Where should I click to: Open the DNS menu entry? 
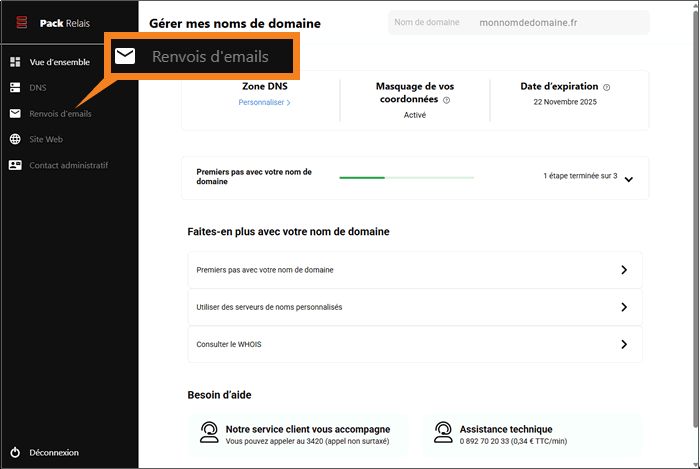click(x=38, y=87)
